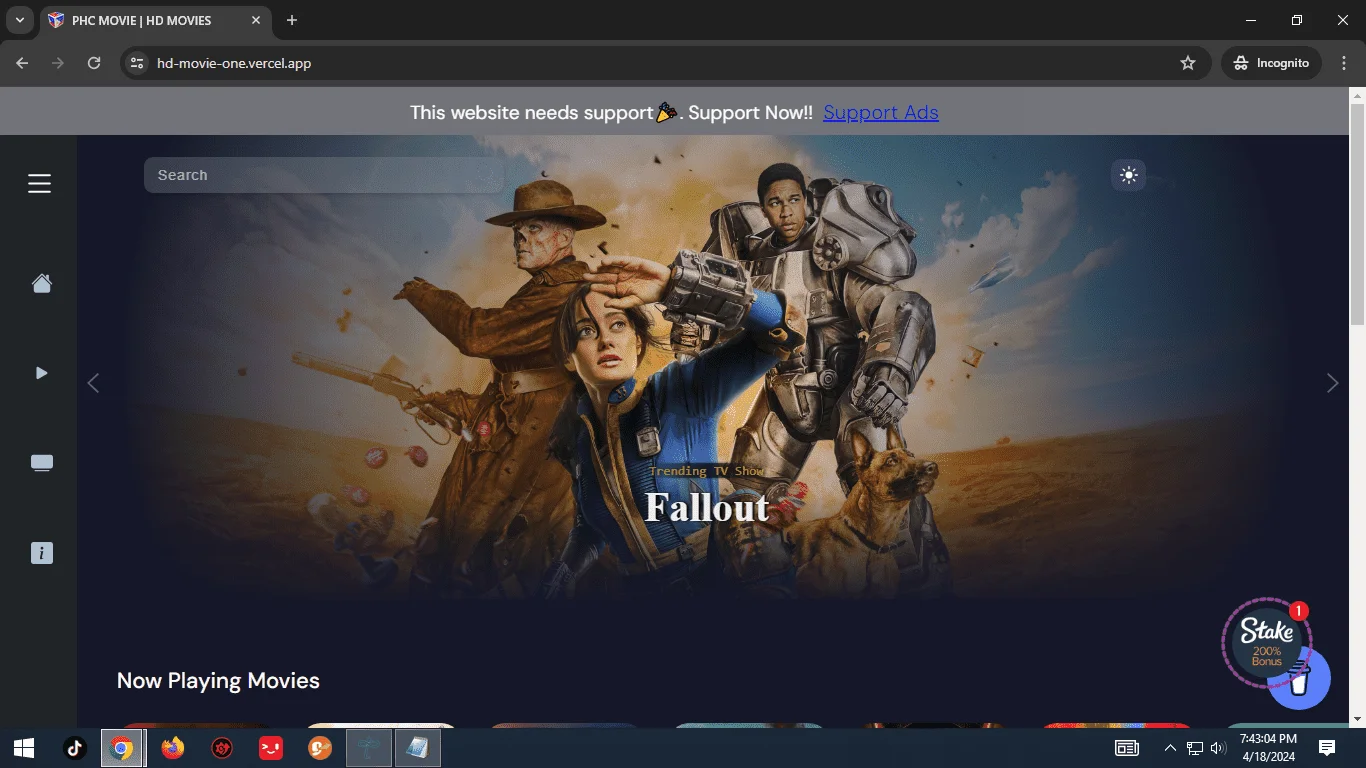Open Firefox from the taskbar
Viewport: 1366px width, 768px height.
click(x=172, y=748)
